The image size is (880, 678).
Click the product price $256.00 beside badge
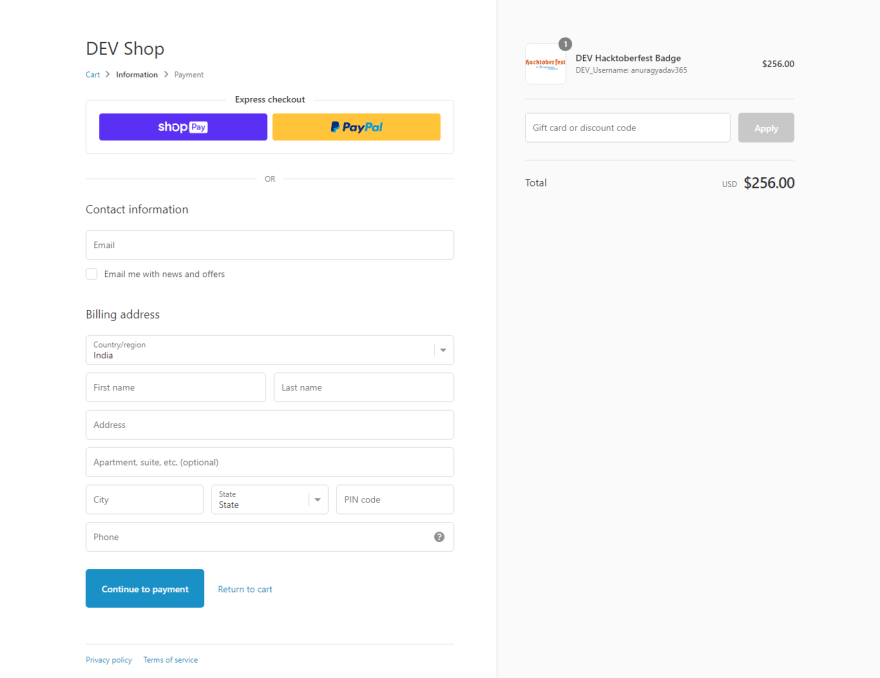coord(778,64)
